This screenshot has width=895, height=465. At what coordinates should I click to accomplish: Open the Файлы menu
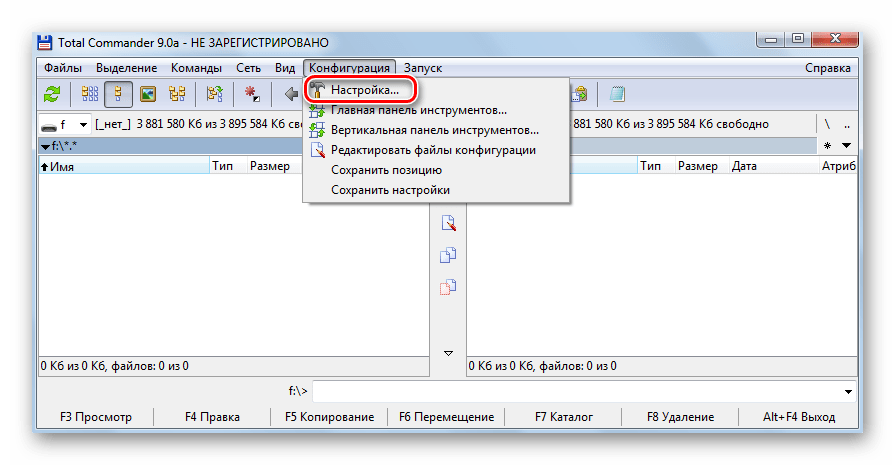tap(63, 68)
